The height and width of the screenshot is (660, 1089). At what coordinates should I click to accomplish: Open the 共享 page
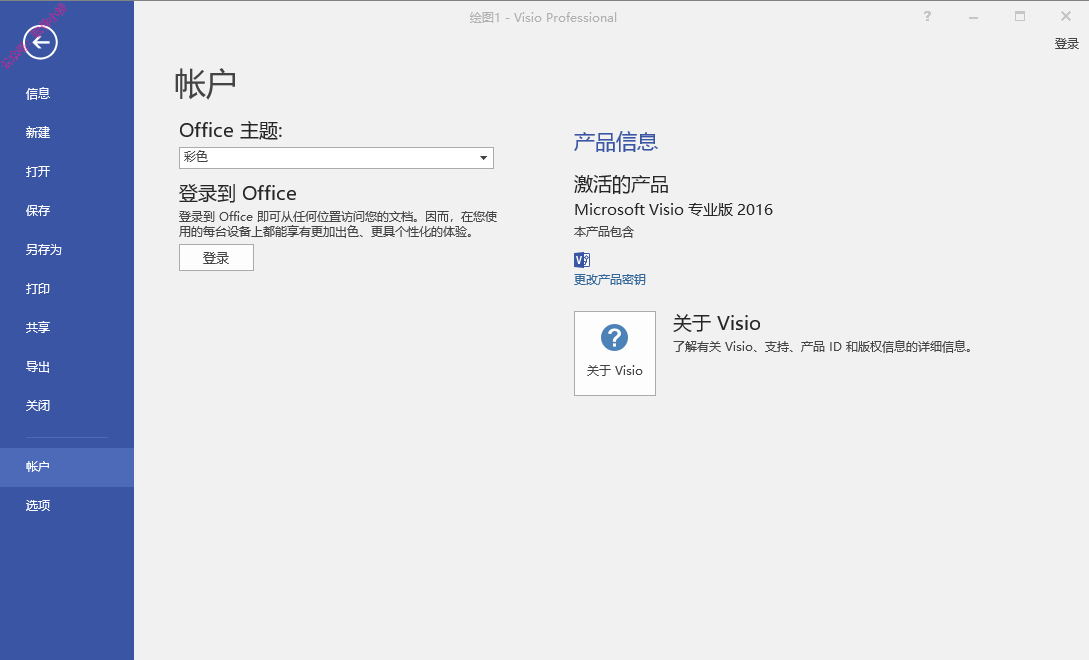[x=38, y=327]
